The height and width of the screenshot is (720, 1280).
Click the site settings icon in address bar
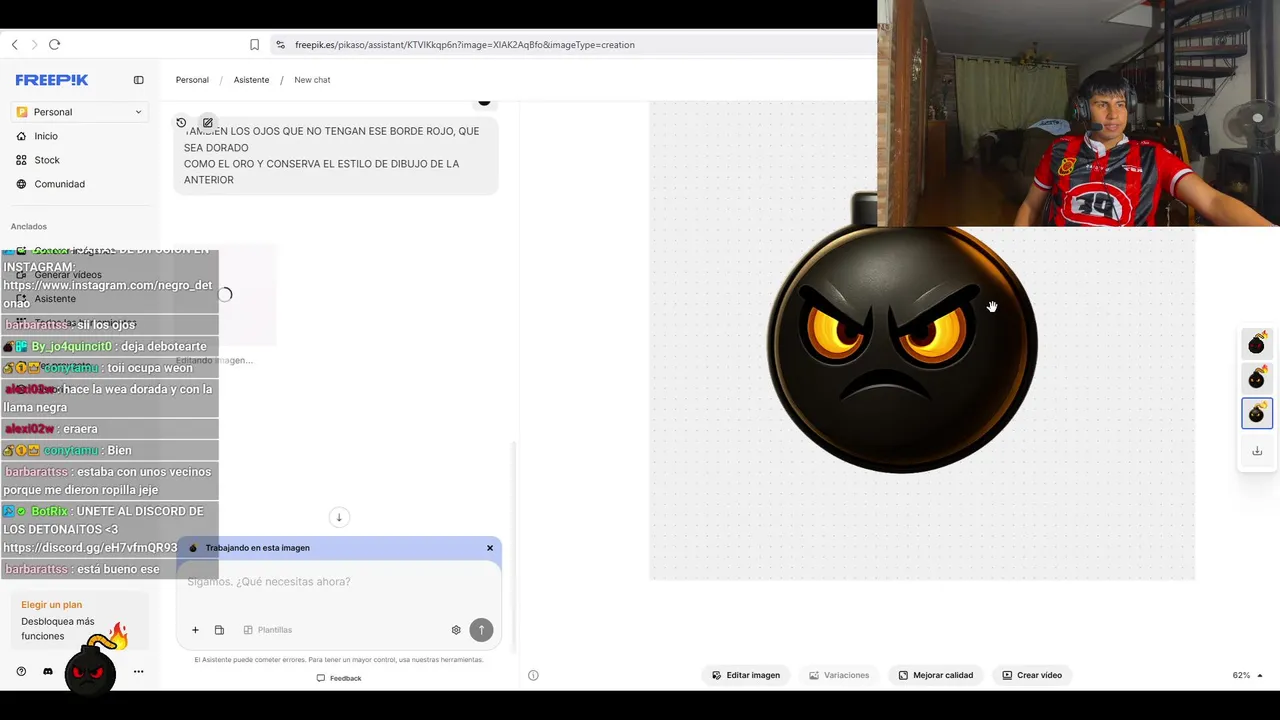[x=281, y=45]
